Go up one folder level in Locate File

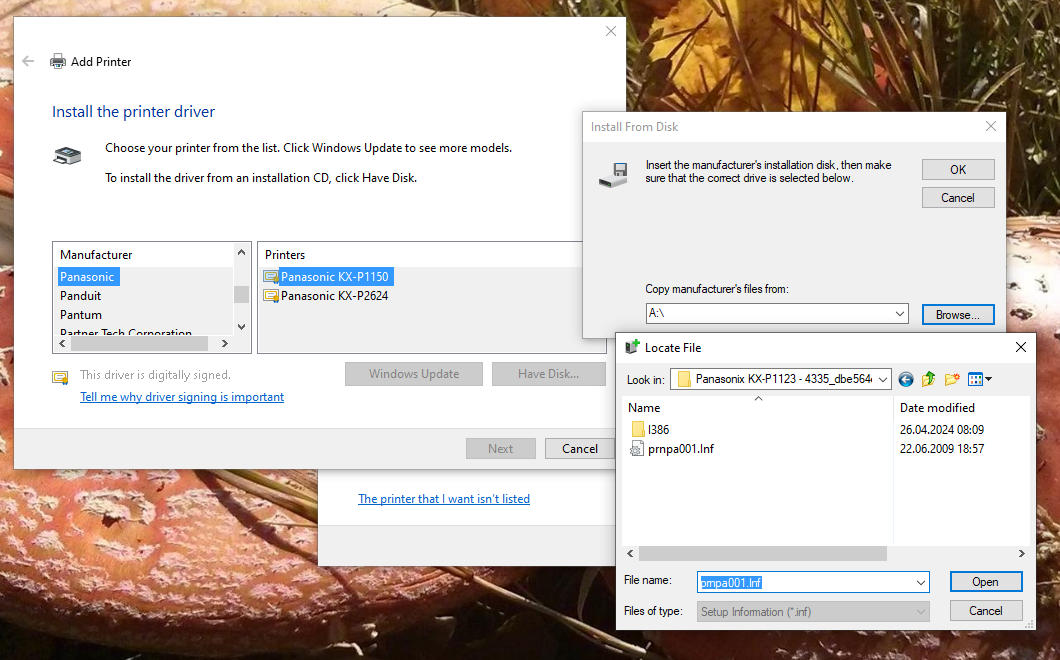[929, 379]
